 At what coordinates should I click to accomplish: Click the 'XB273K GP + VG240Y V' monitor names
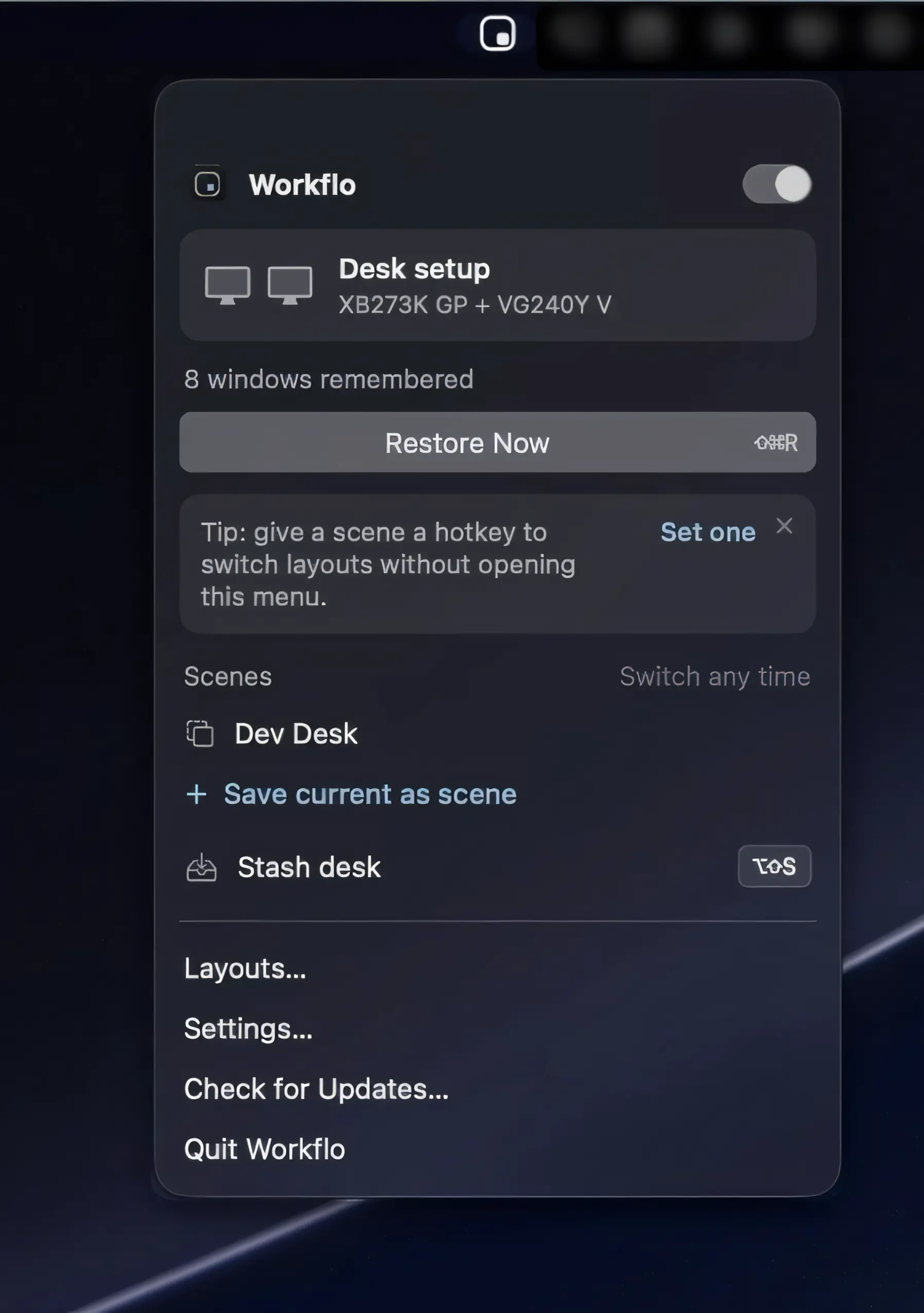click(x=475, y=305)
